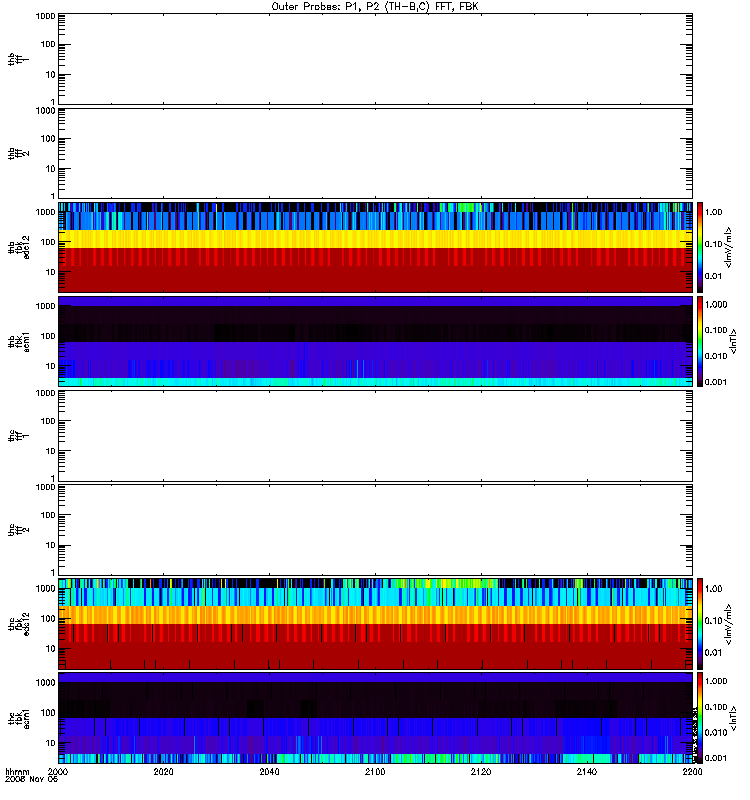Screen dimensions: 750x800
Task: Click '0.010' on thc scm1 color bar
Action: point(716,733)
